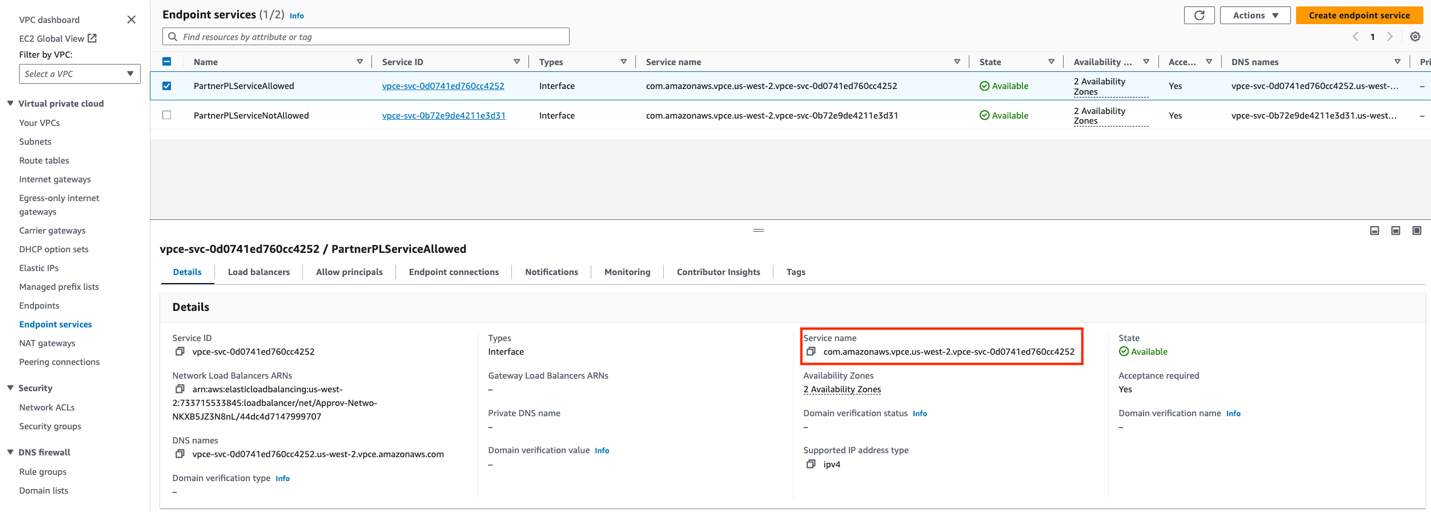This screenshot has width=1431, height=512.
Task: Open the Notifications tab
Action: pos(552,272)
